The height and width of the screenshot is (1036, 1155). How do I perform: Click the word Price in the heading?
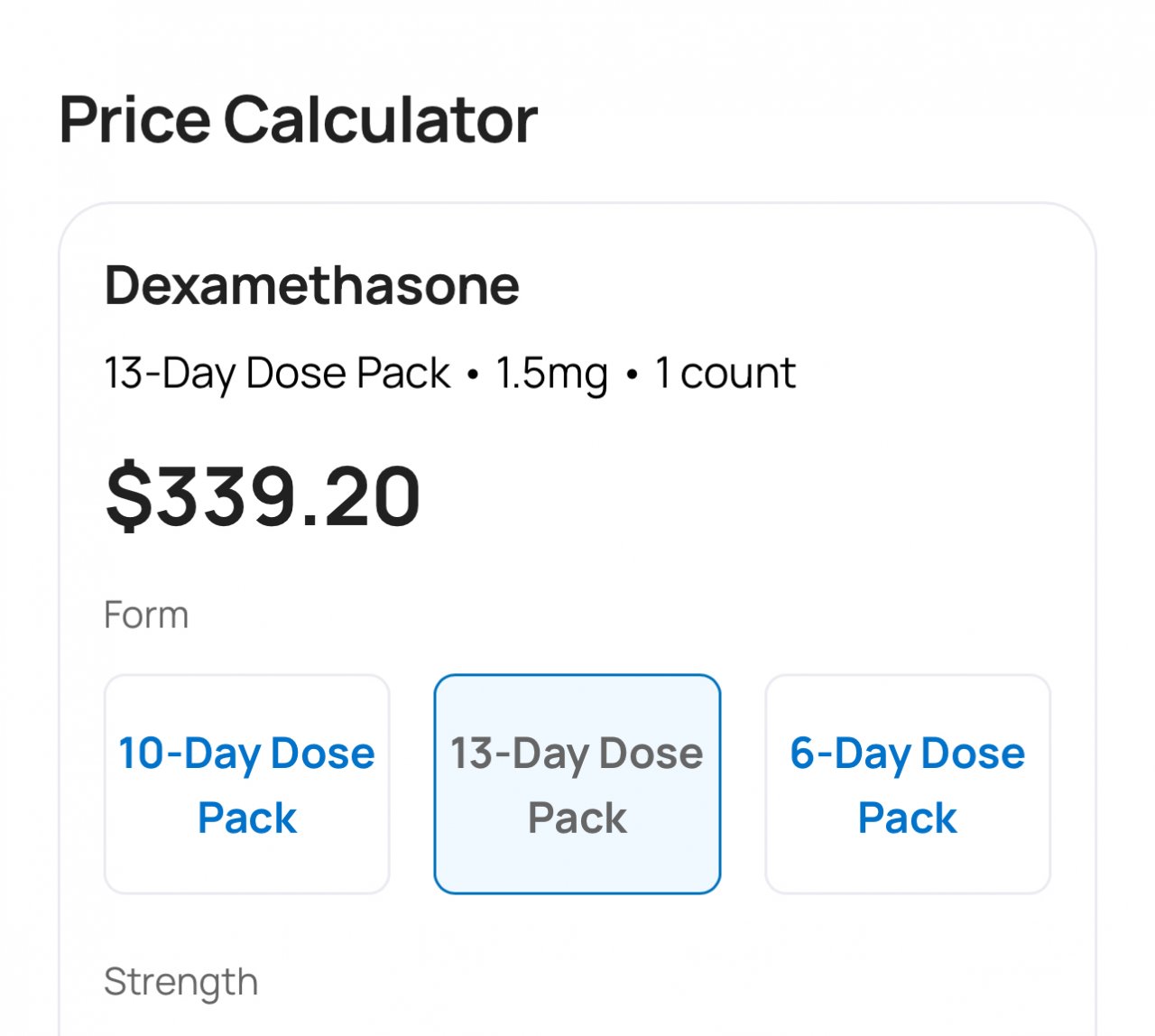click(134, 119)
